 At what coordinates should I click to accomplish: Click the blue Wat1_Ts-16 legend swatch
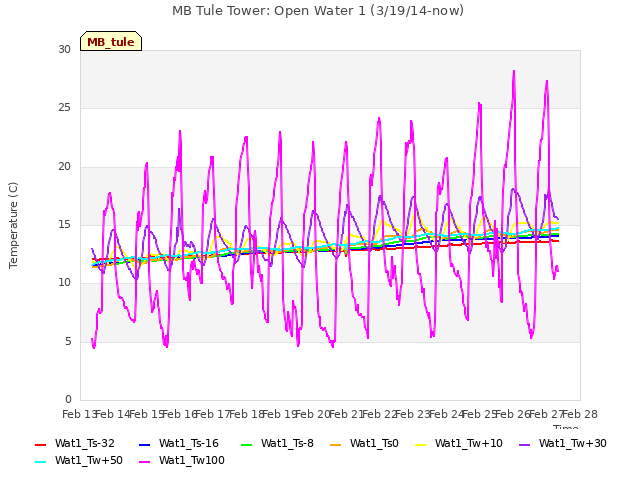click(x=144, y=444)
